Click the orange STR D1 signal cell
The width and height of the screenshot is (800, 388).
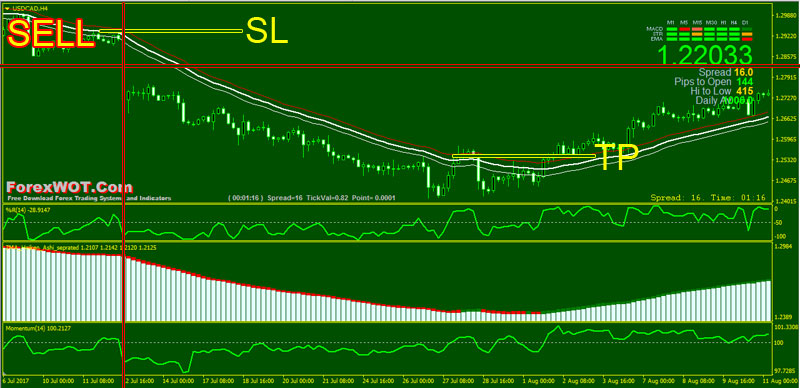point(747,34)
